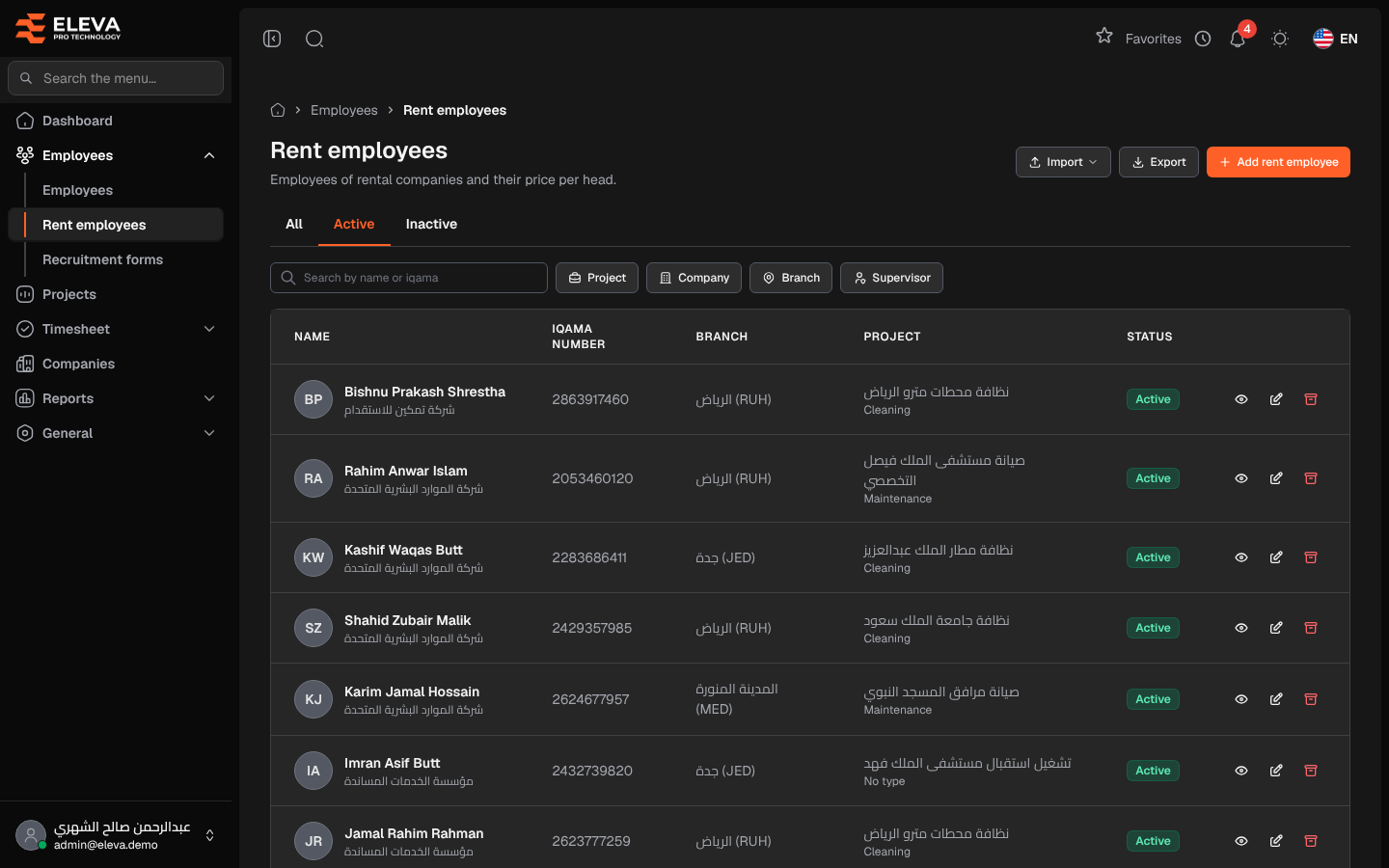Go to home via breadcrumb house icon
Image resolution: width=1389 pixels, height=868 pixels.
click(x=278, y=110)
